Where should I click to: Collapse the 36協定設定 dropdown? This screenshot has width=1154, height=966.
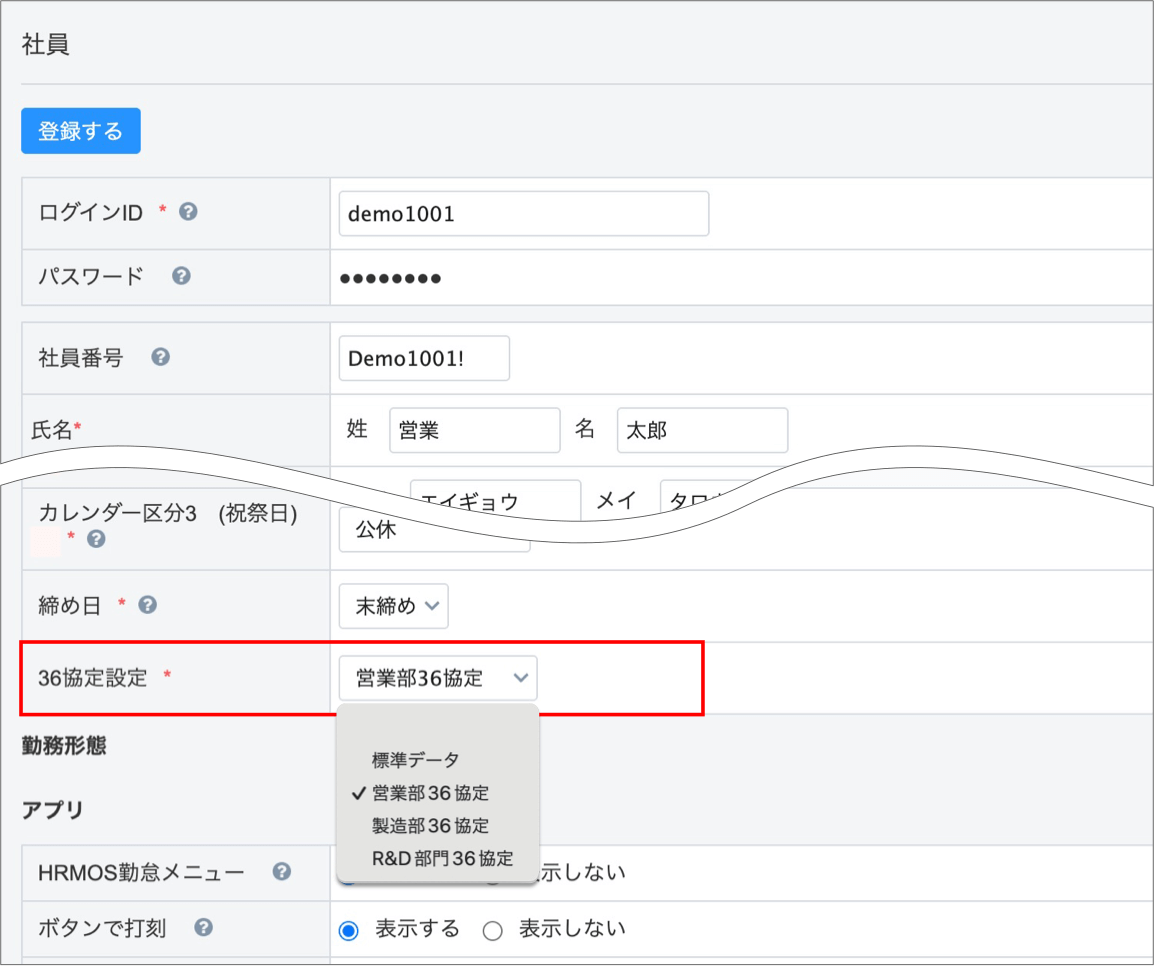click(437, 678)
